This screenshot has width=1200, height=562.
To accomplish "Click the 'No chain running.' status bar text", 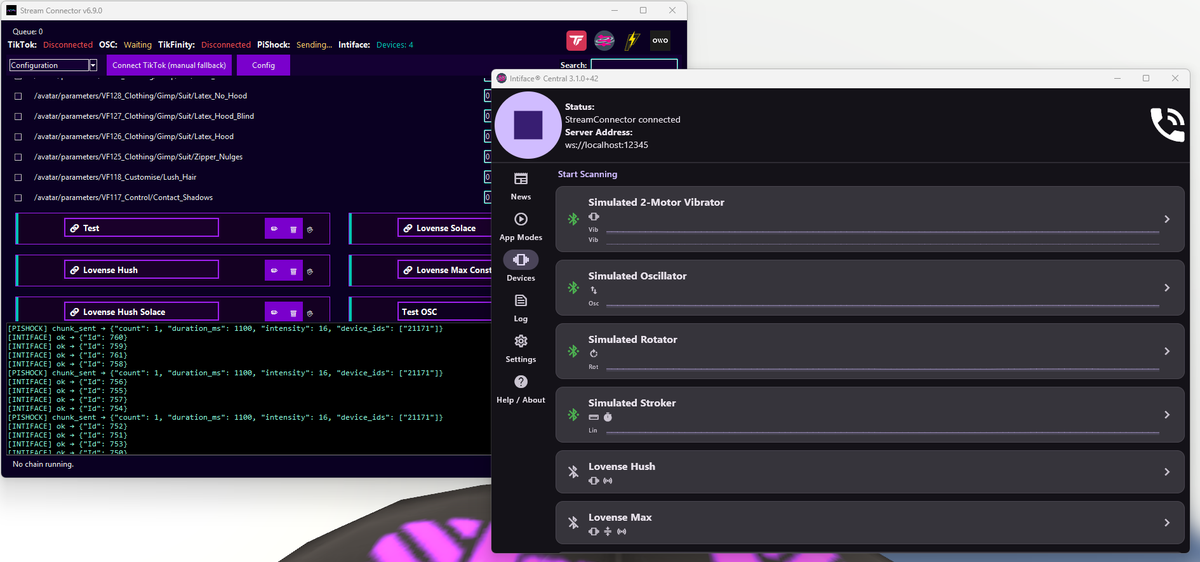I will pos(43,464).
